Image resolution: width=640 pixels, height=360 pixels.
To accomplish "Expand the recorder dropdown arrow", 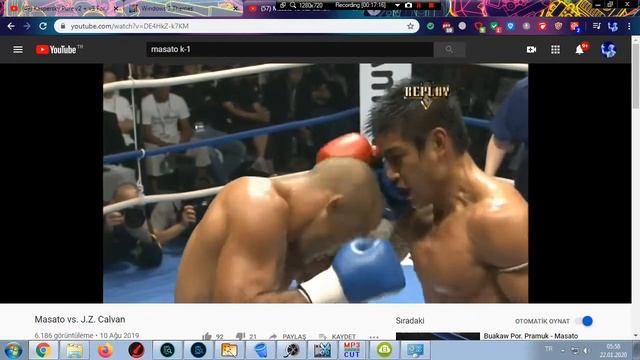I will coord(397,5).
